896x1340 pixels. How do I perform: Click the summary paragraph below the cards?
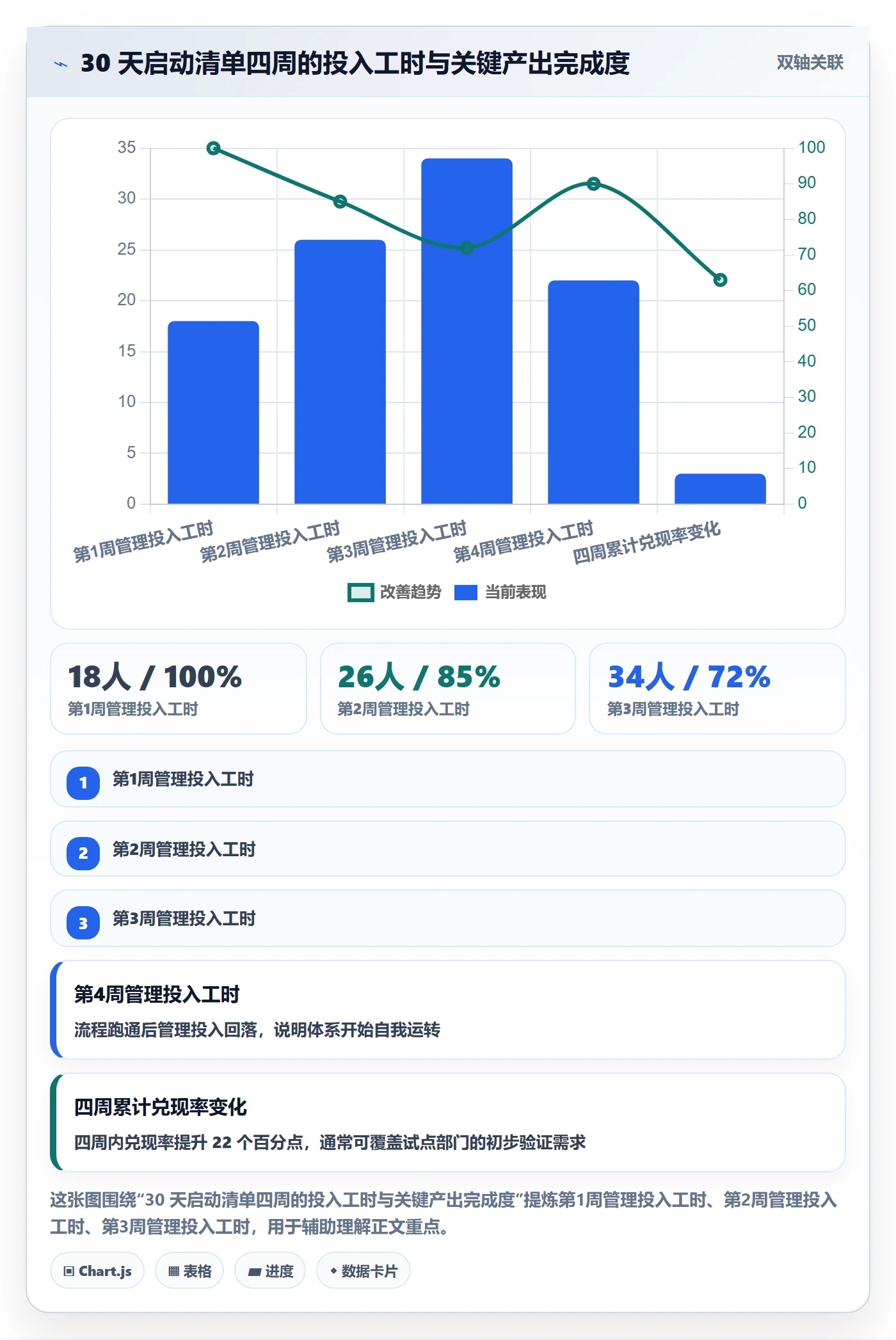click(444, 1213)
